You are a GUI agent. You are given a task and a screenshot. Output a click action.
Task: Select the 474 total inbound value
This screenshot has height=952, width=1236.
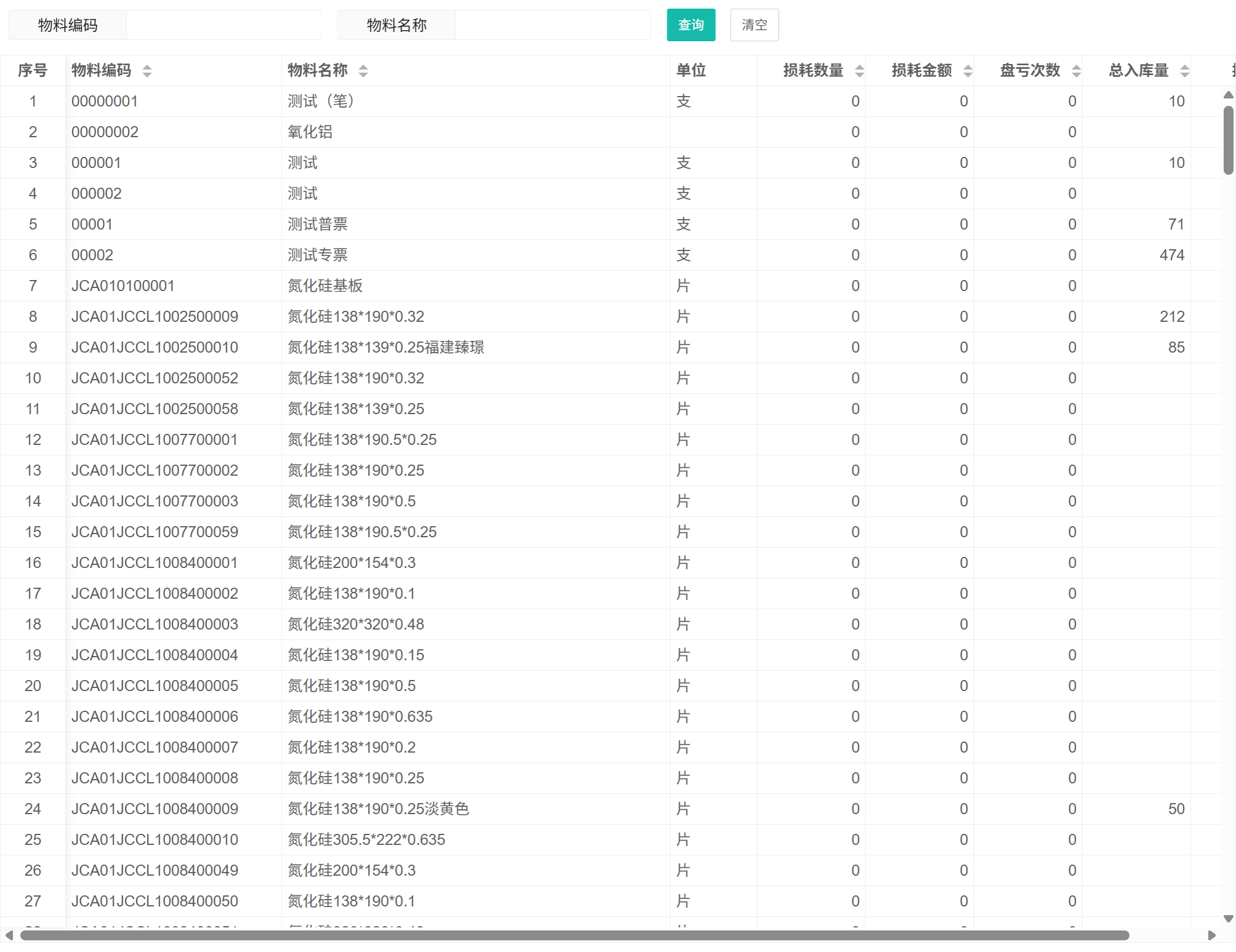coord(1172,255)
